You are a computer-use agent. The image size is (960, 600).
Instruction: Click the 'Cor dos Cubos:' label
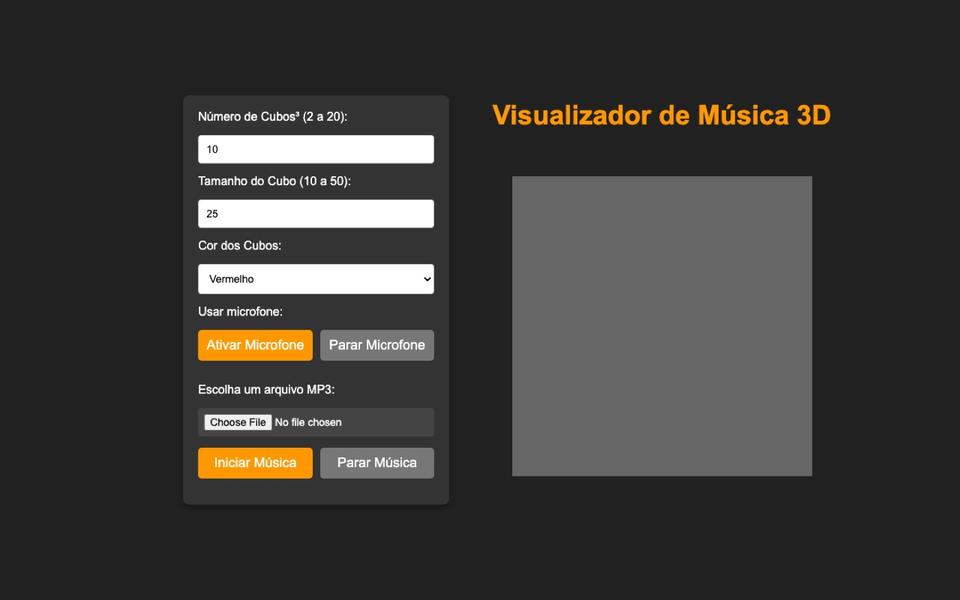(x=239, y=246)
